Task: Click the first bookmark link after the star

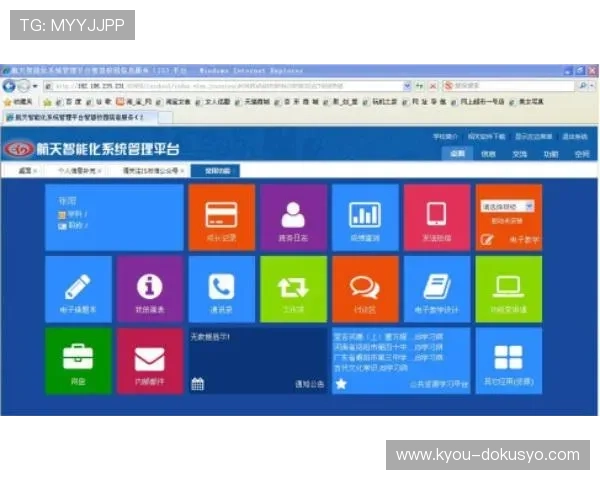Action: tap(69, 102)
